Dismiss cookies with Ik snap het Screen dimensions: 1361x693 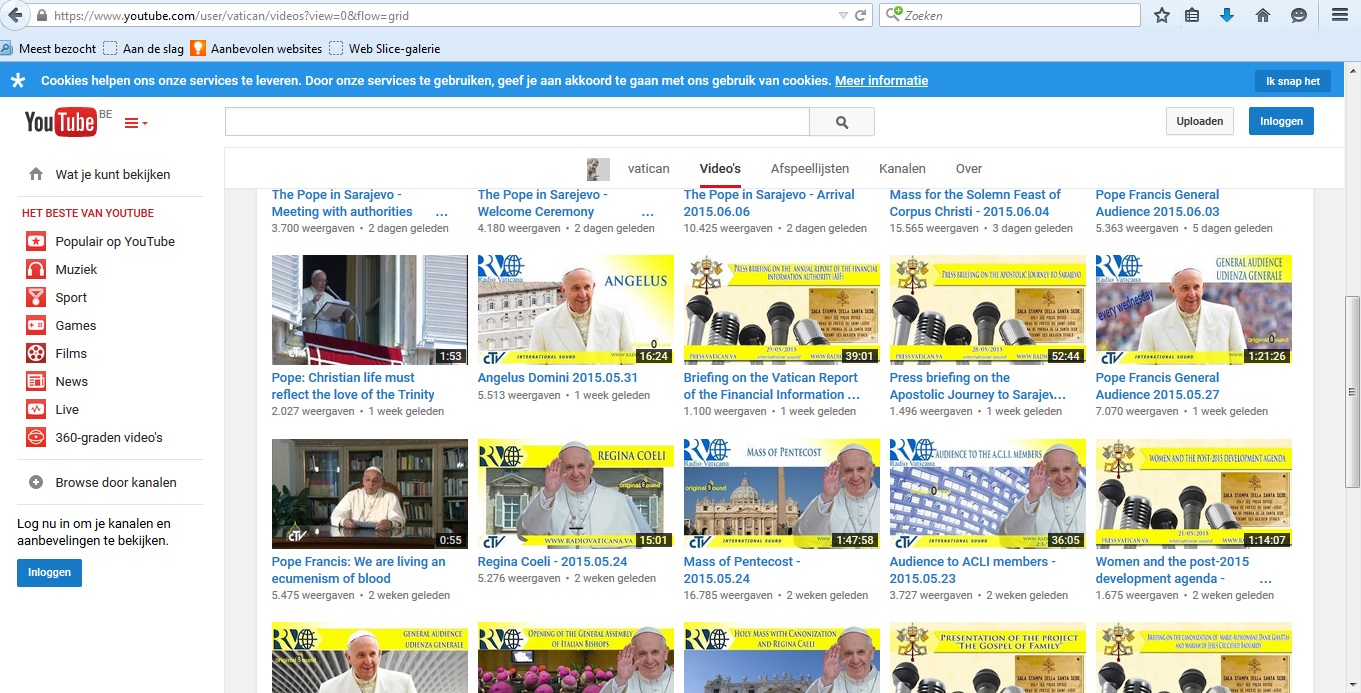(x=1292, y=81)
